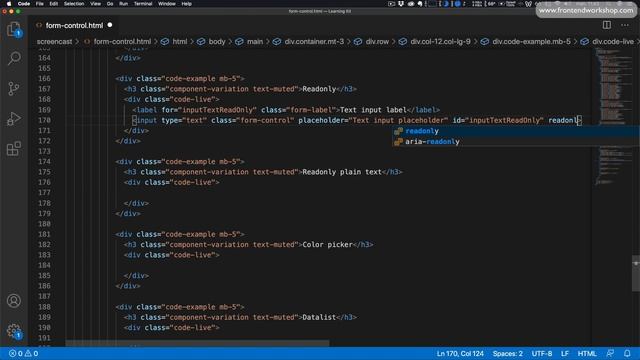The image size is (640, 360).
Task: Click the "Readonly plain text" heading text
Action: pos(342,172)
